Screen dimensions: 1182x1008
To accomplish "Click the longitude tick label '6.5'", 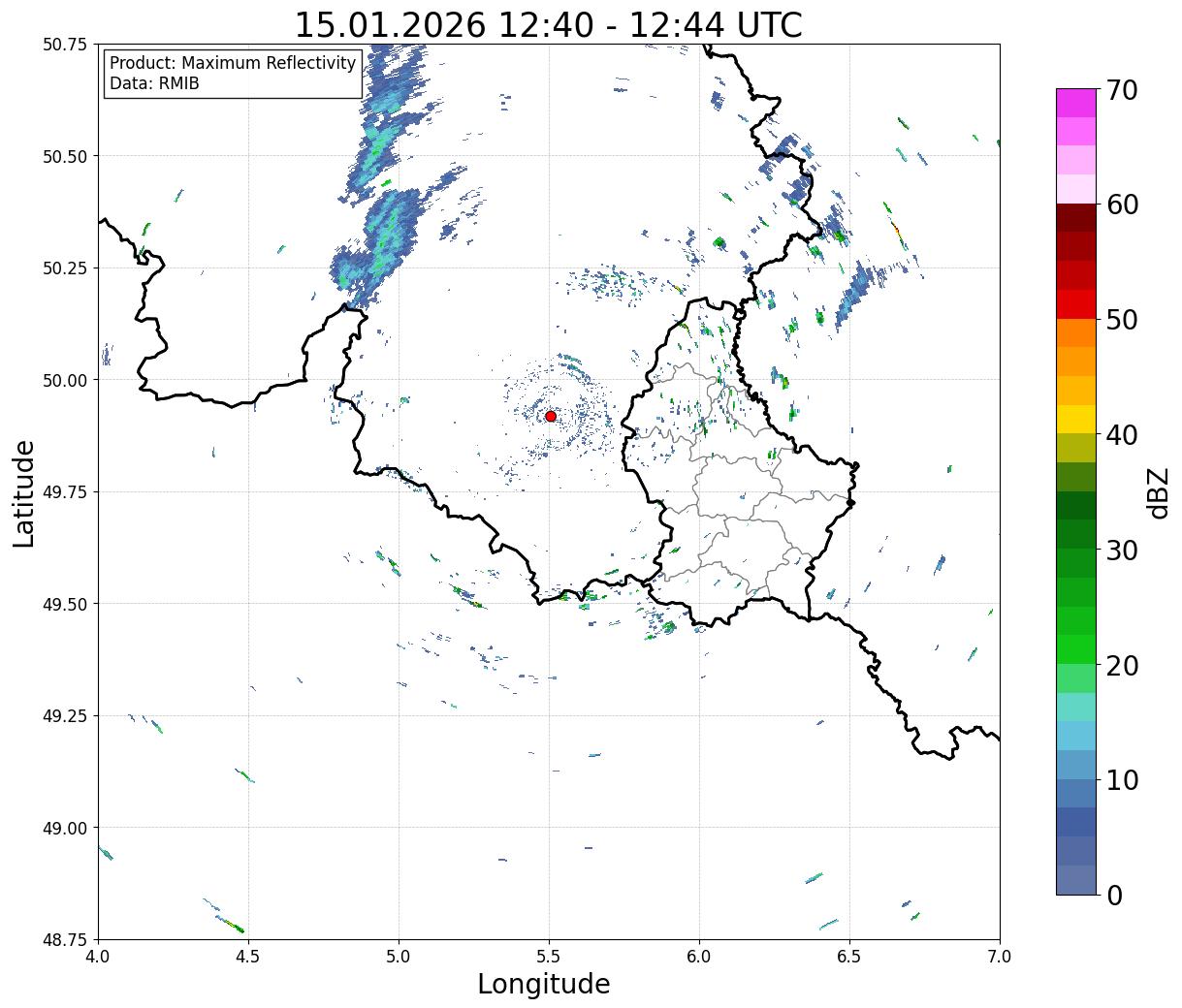I will click(849, 957).
